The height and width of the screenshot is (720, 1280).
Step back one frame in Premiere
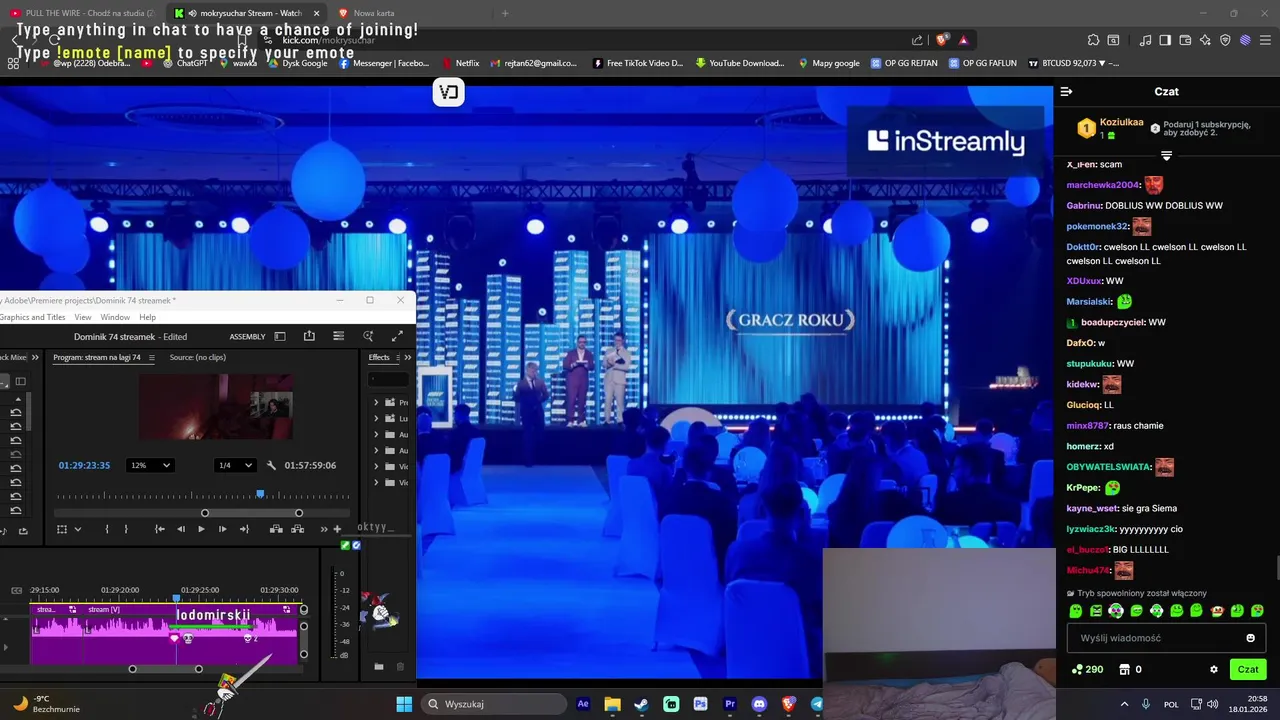180,529
